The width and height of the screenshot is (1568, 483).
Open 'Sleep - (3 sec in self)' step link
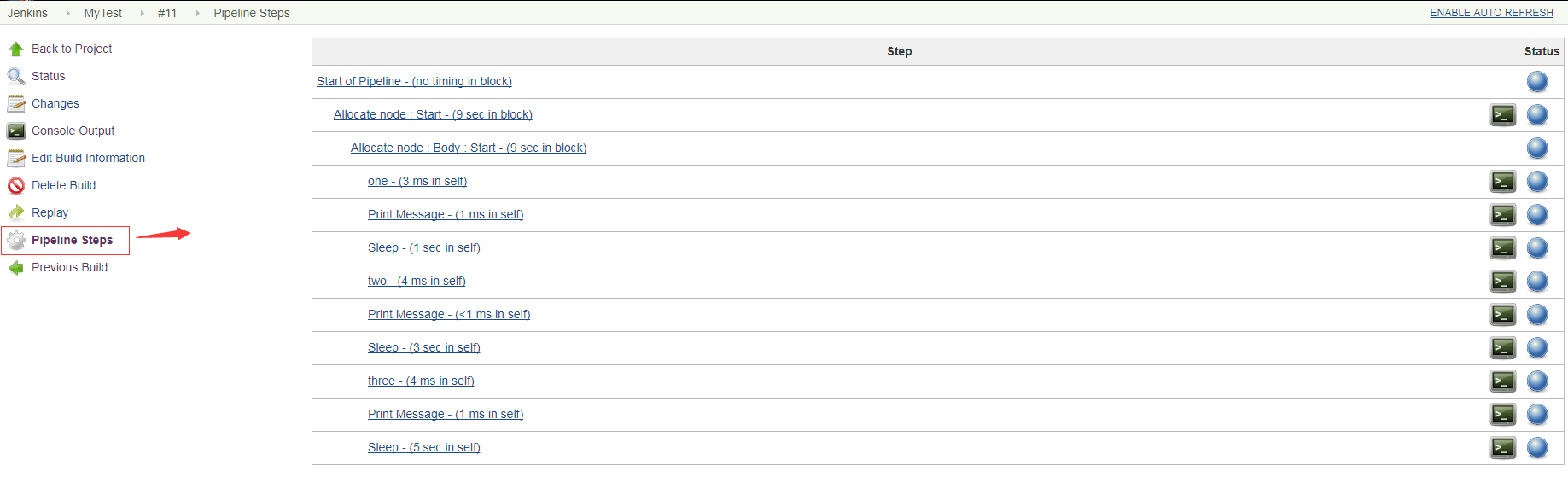click(423, 348)
